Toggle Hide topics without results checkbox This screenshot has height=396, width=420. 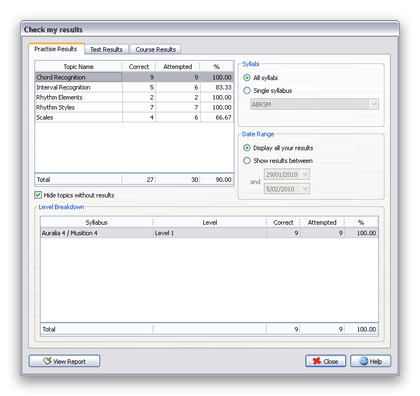(x=38, y=195)
